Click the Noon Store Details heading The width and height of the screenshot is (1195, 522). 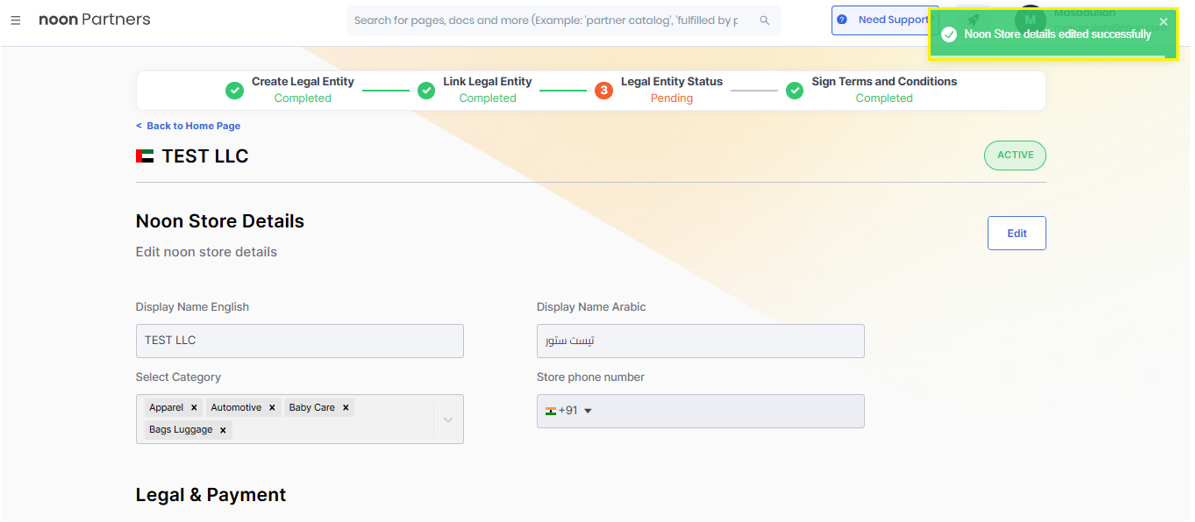click(220, 221)
